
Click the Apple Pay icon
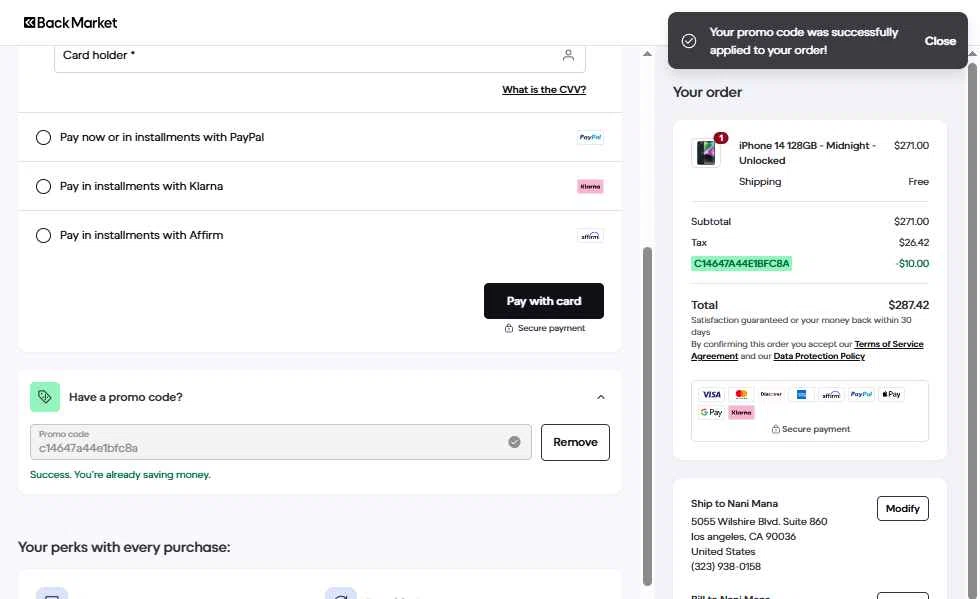891,394
